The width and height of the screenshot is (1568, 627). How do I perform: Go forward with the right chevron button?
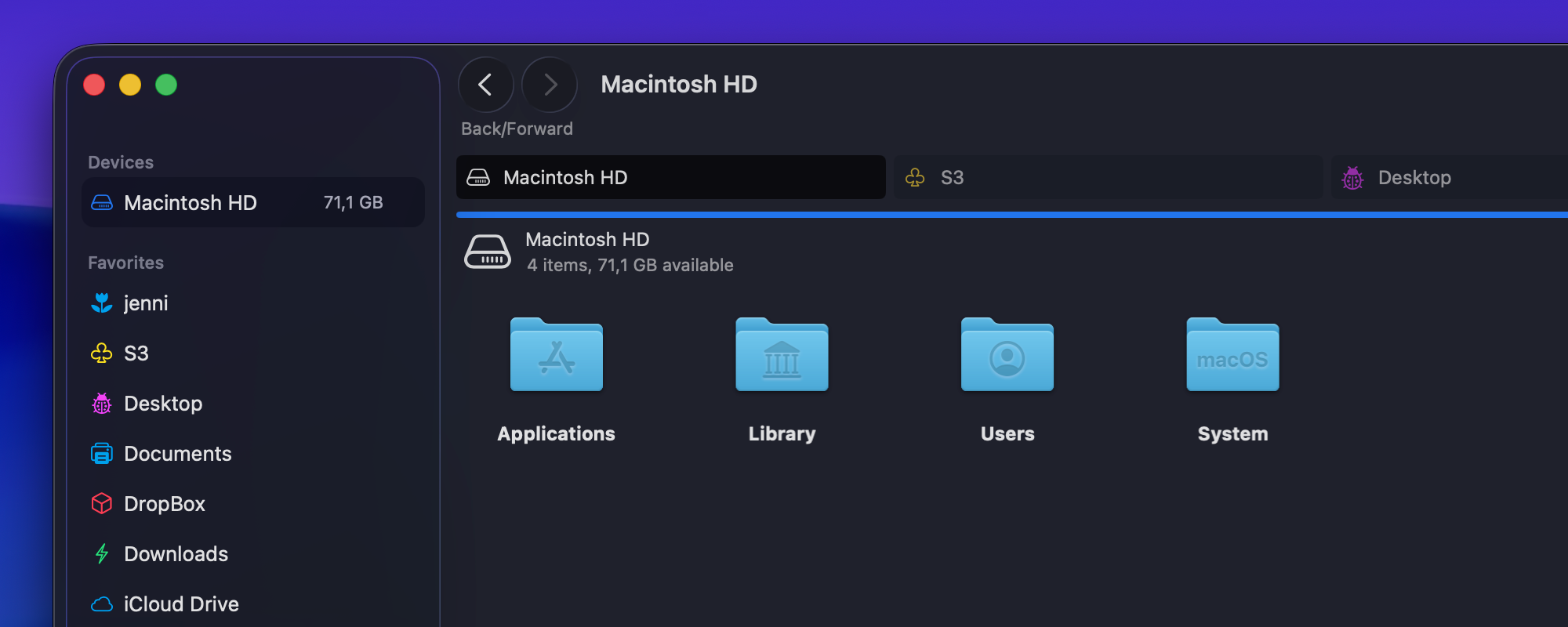pyautogui.click(x=550, y=85)
